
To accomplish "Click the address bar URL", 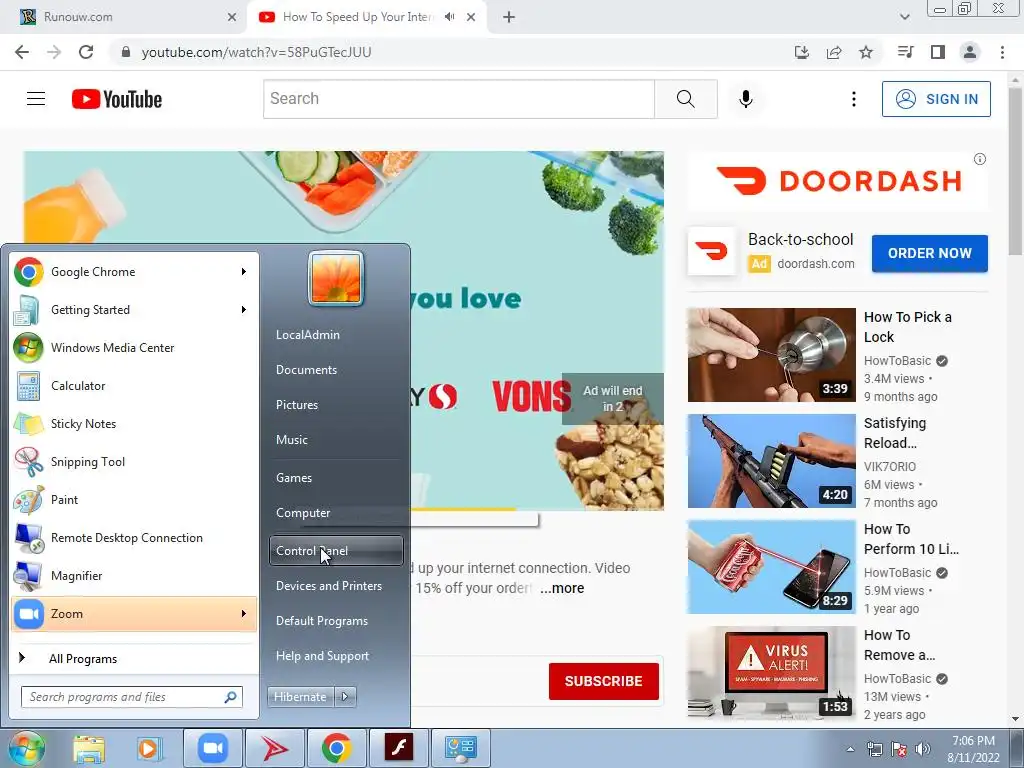I will coord(256,52).
